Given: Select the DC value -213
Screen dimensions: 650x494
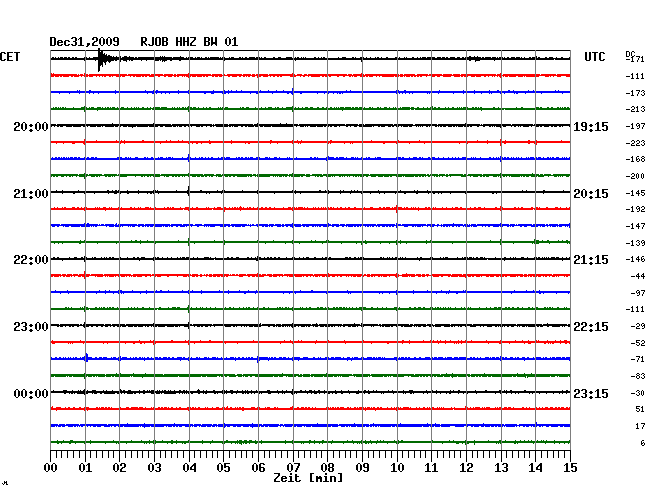Looking at the screenshot, I should point(635,109).
